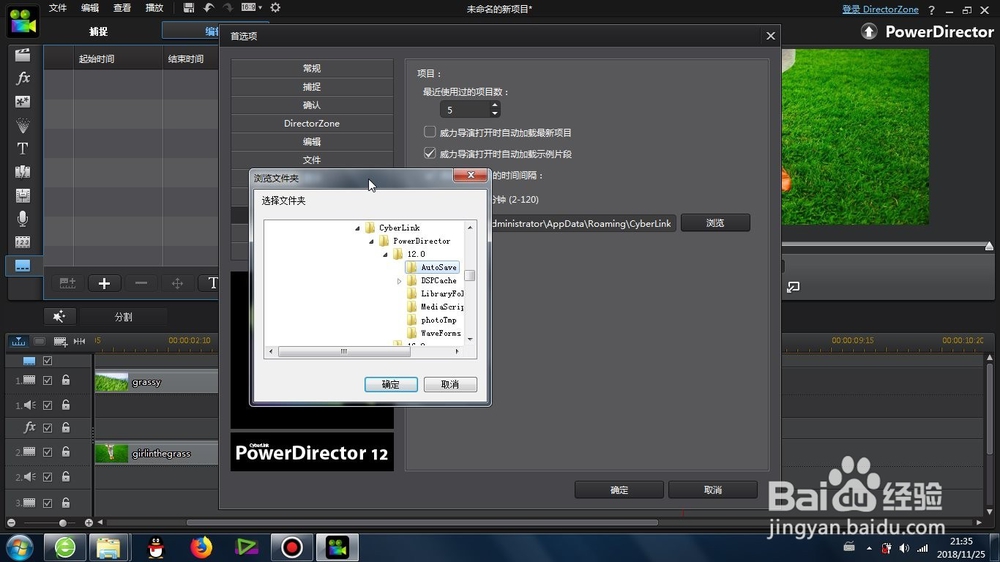
Task: Toggle fx track enable checkbox
Action: (x=47, y=428)
